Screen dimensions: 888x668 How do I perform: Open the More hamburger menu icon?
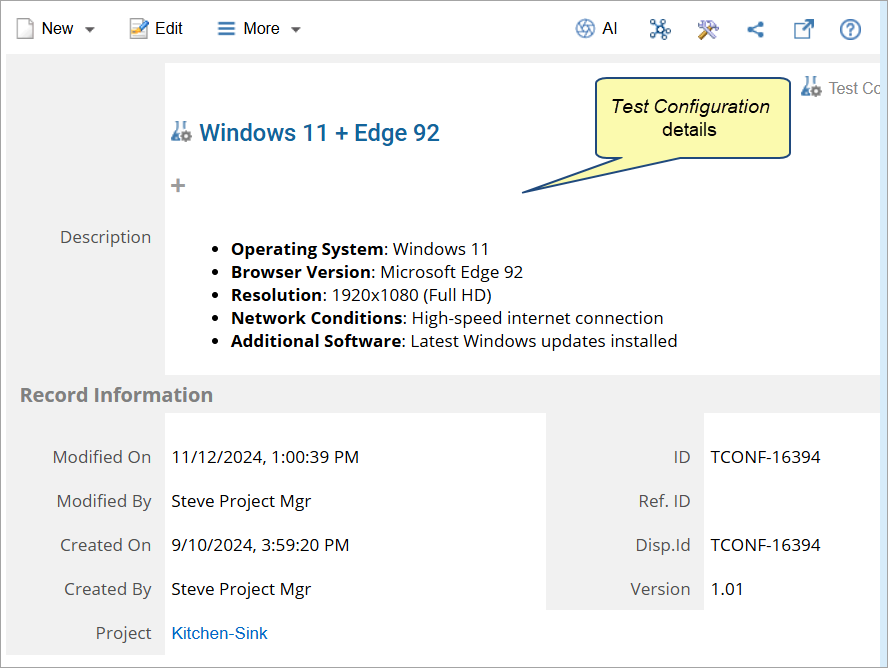[226, 29]
